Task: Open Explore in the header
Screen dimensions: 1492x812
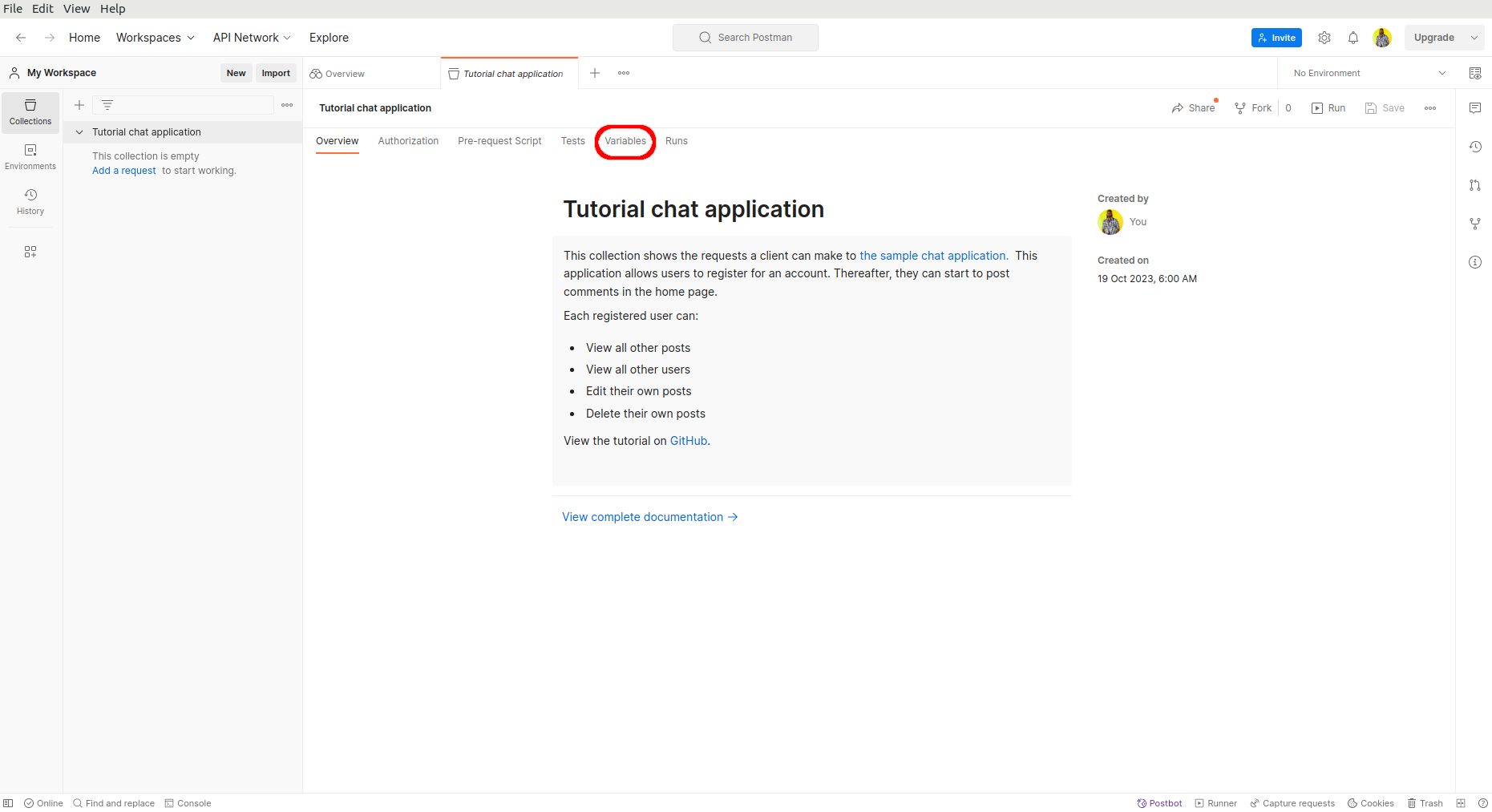Action: click(329, 38)
